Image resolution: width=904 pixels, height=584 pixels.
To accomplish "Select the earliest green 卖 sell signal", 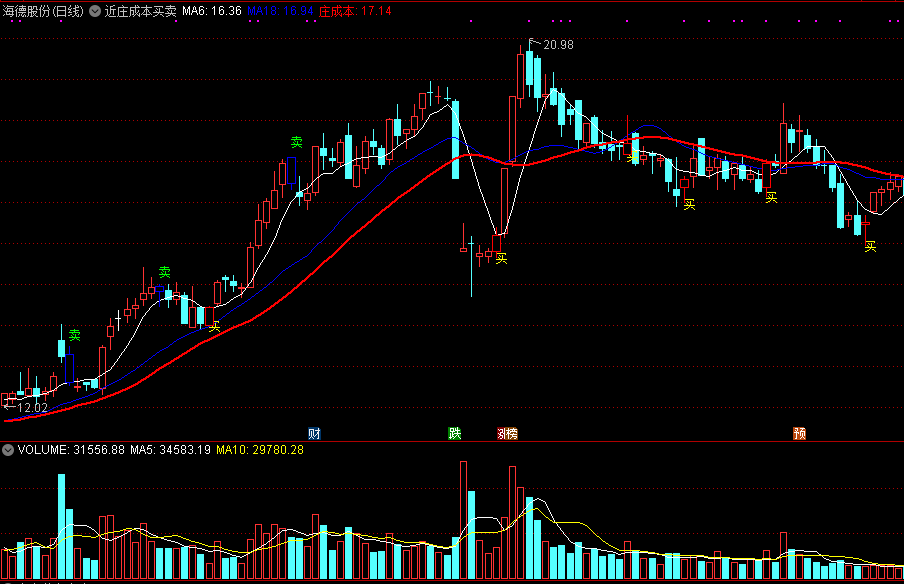I will pos(75,335).
